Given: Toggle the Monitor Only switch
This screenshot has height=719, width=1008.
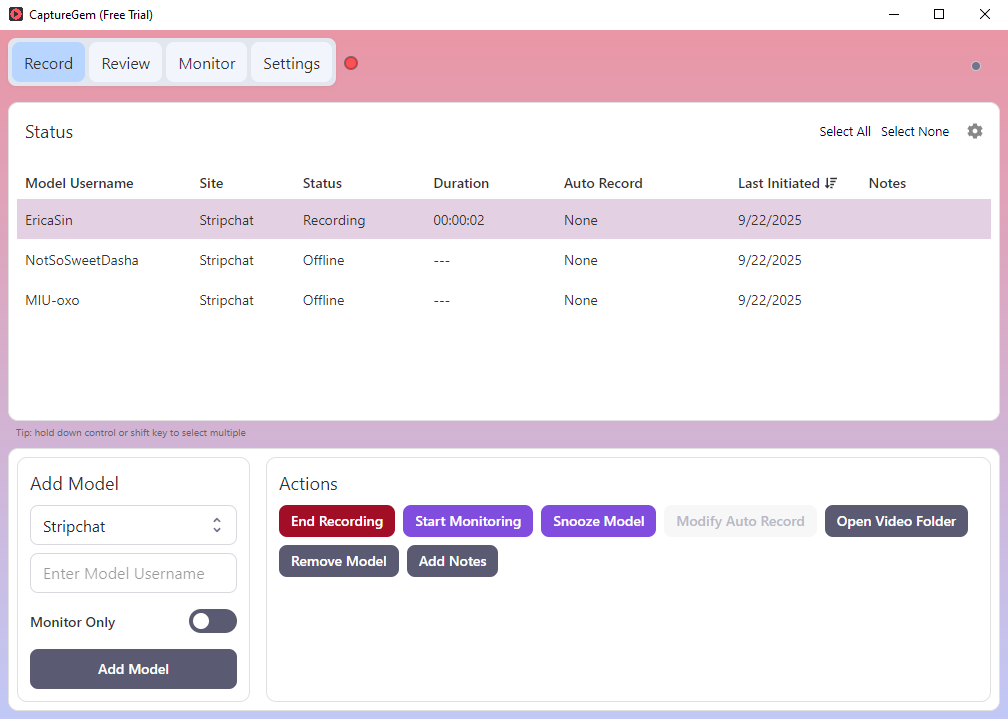Looking at the screenshot, I should (x=212, y=621).
